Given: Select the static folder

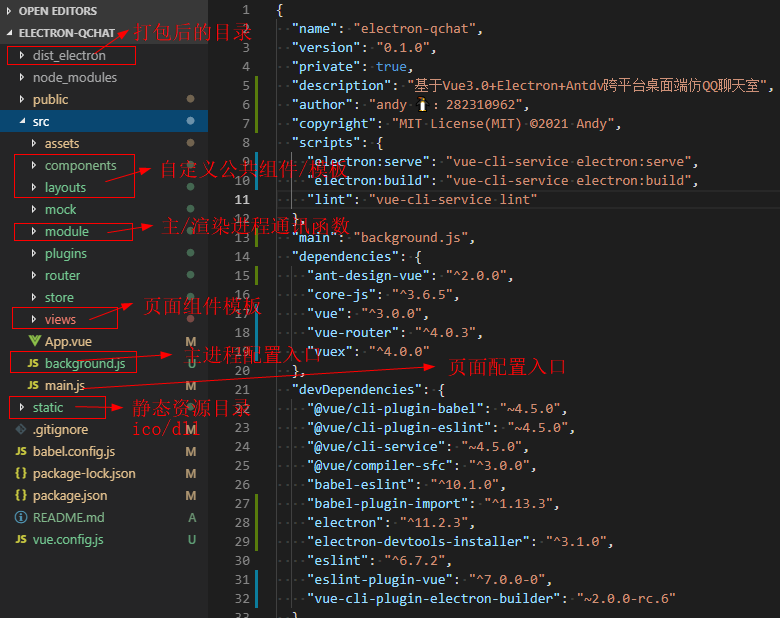Looking at the screenshot, I should (x=47, y=408).
